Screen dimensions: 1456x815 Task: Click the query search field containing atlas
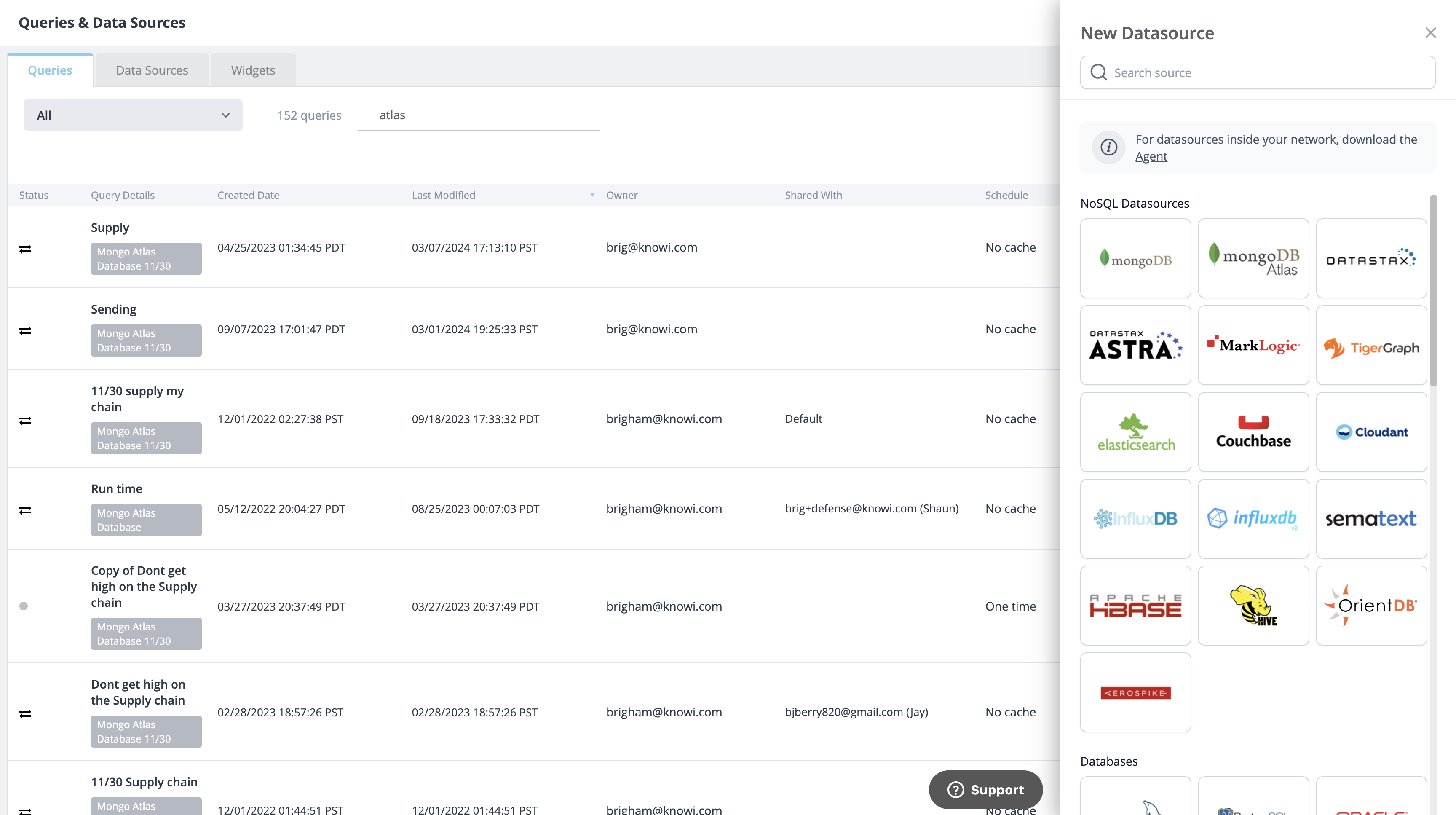click(479, 115)
